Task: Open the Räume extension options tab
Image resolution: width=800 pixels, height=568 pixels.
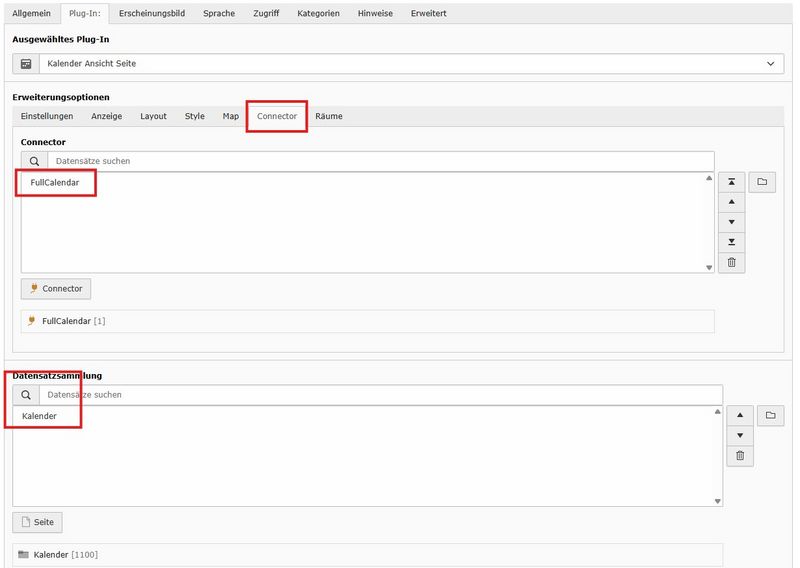Action: pos(328,116)
